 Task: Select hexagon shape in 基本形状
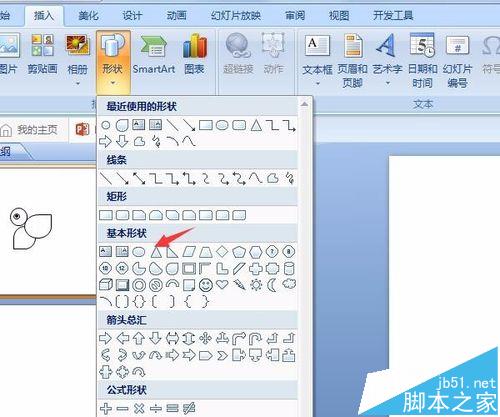click(255, 252)
